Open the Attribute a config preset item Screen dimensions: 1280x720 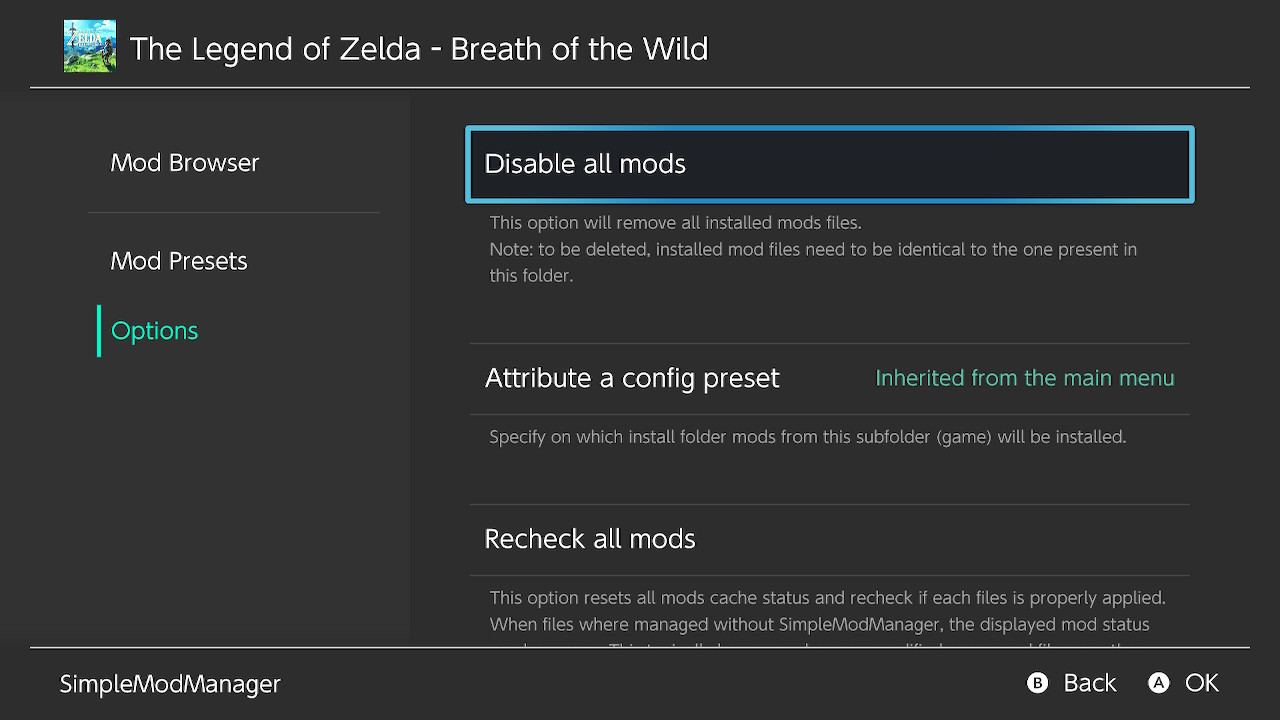[x=830, y=379]
